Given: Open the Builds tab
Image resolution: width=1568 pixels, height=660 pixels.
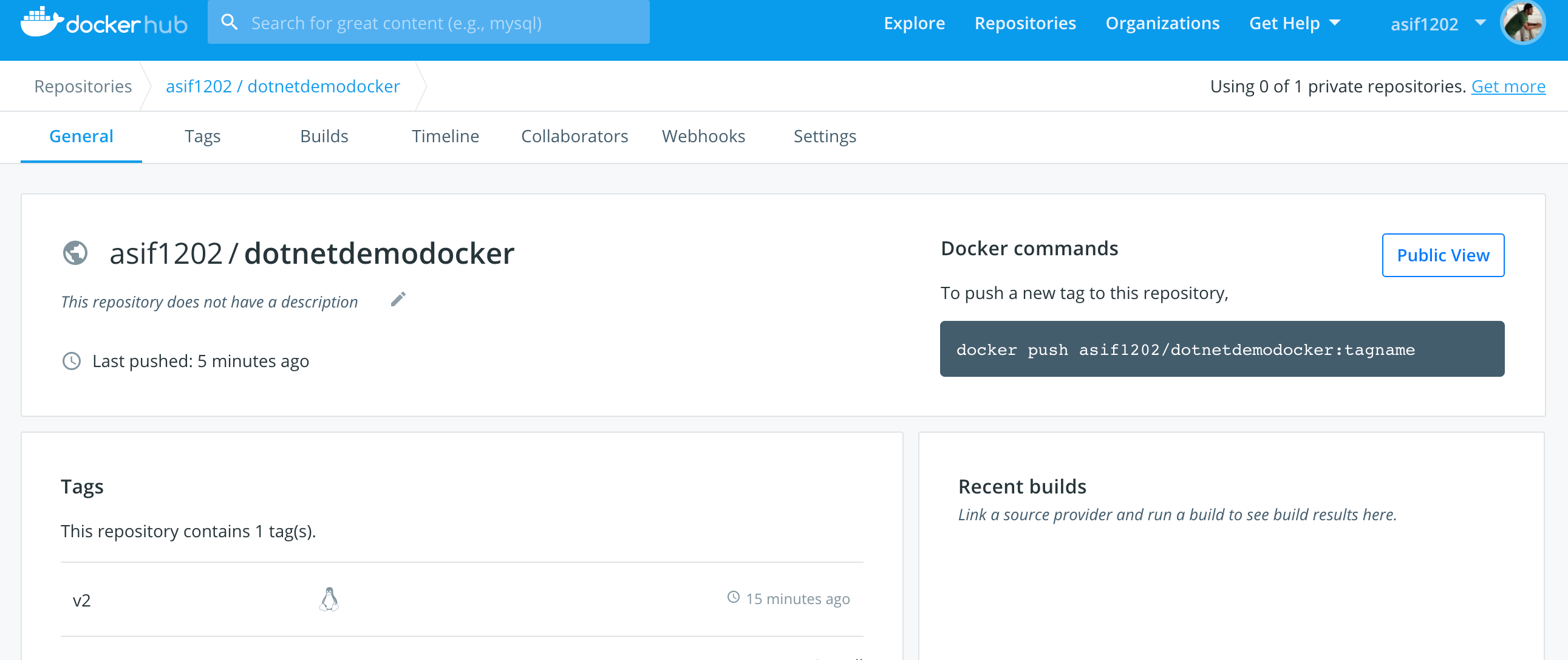Looking at the screenshot, I should pyautogui.click(x=324, y=136).
